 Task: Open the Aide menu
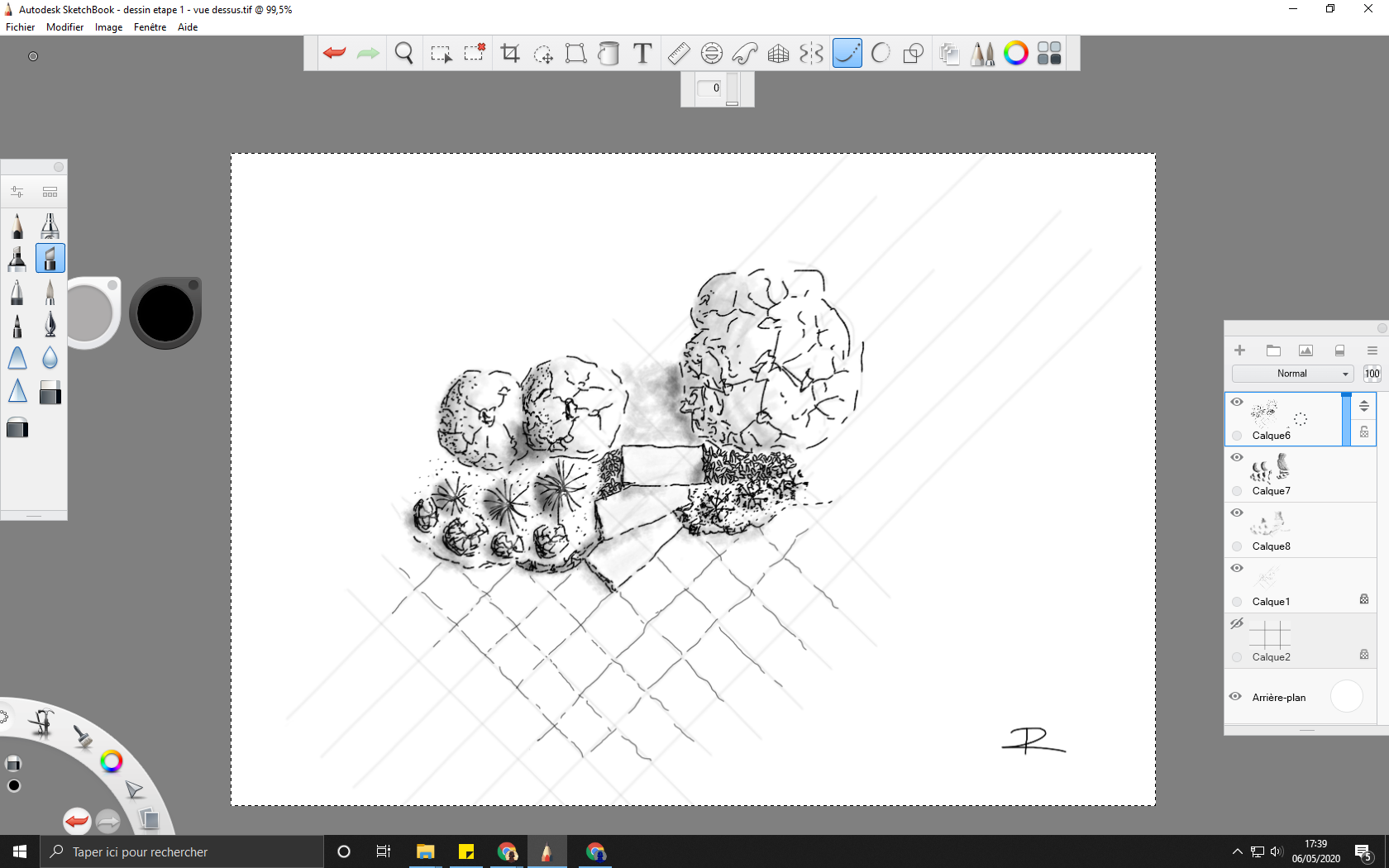188,27
